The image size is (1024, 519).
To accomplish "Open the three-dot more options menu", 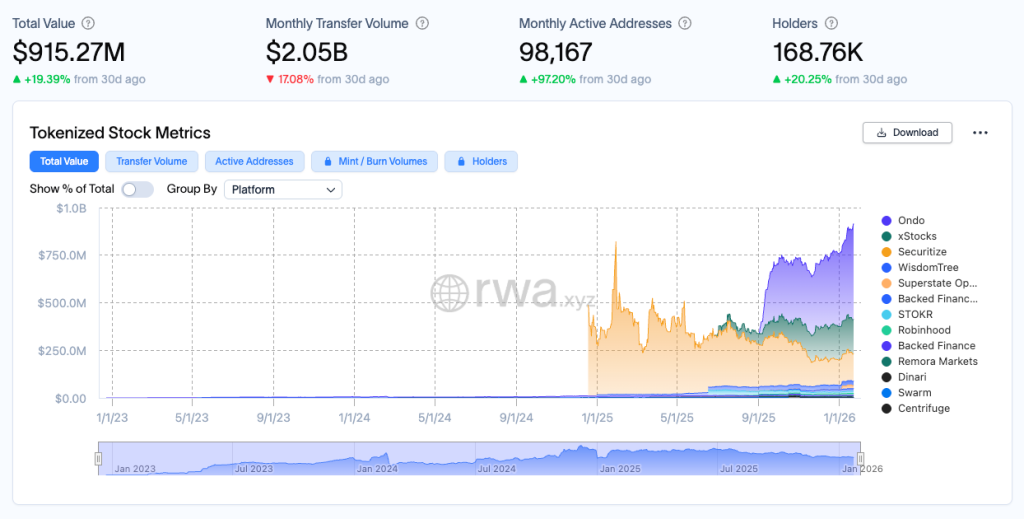I will [x=980, y=133].
